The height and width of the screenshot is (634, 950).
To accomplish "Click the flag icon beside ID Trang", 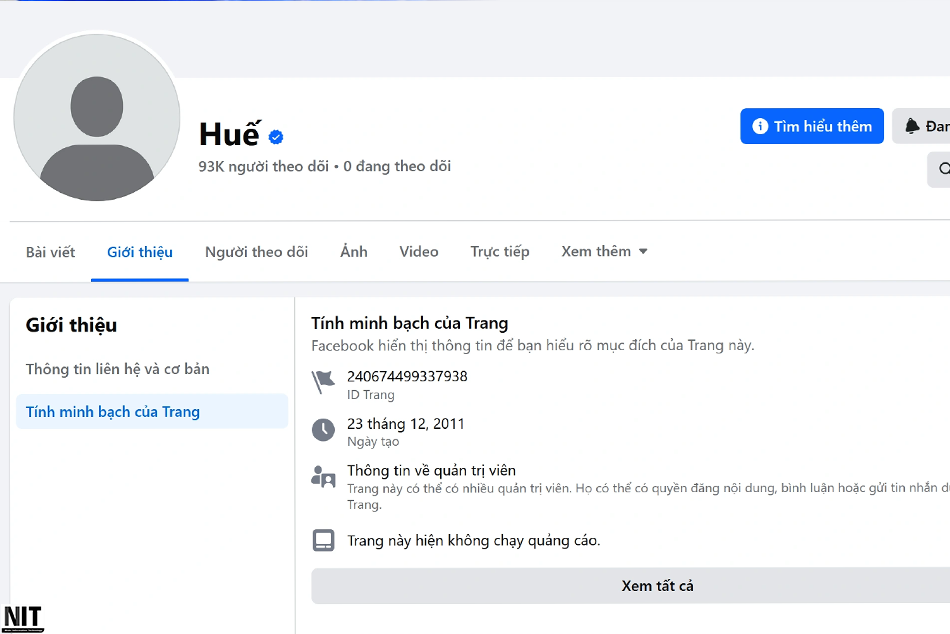I will point(323,382).
